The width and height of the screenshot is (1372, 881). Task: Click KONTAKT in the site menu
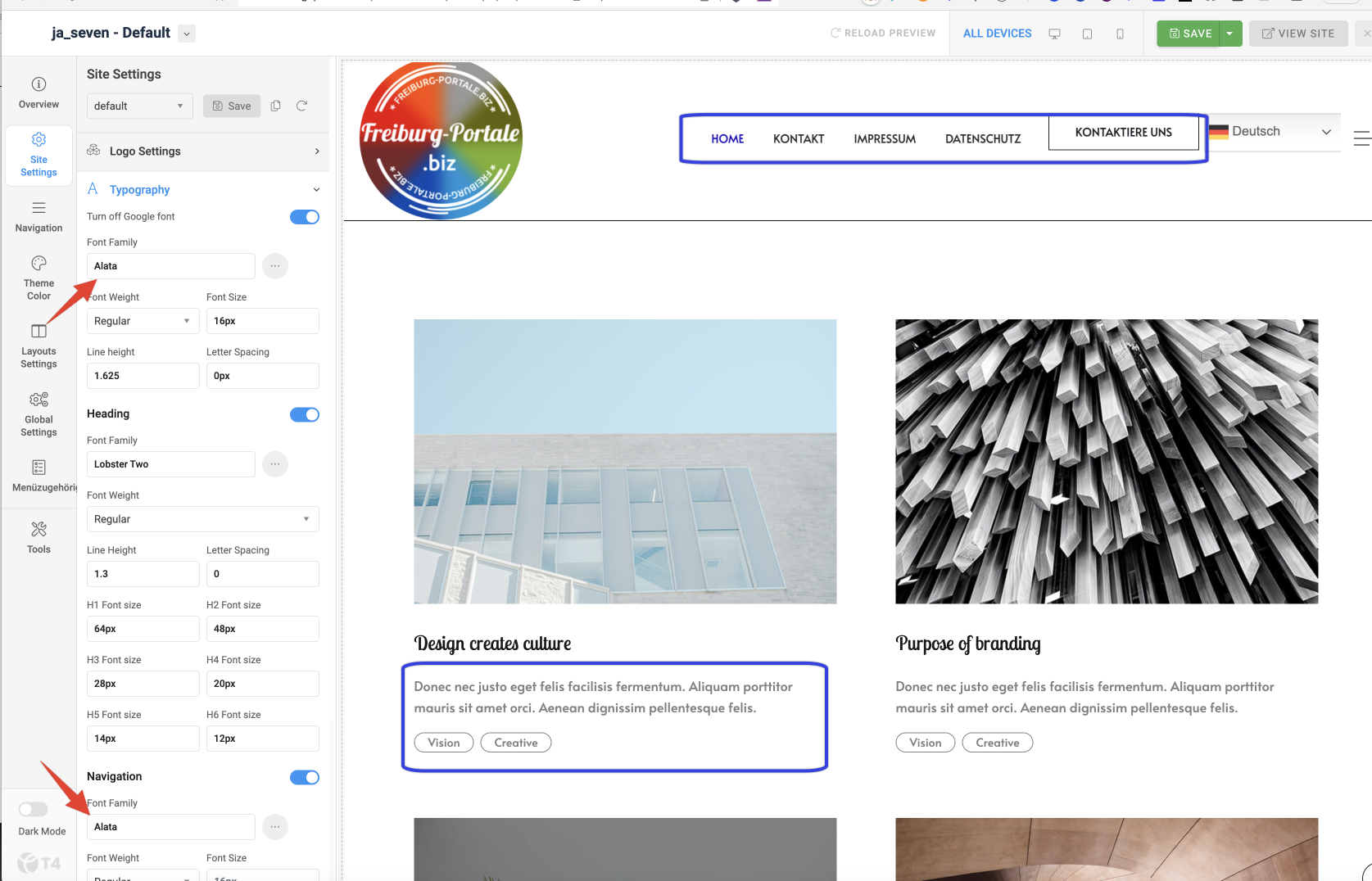point(798,139)
